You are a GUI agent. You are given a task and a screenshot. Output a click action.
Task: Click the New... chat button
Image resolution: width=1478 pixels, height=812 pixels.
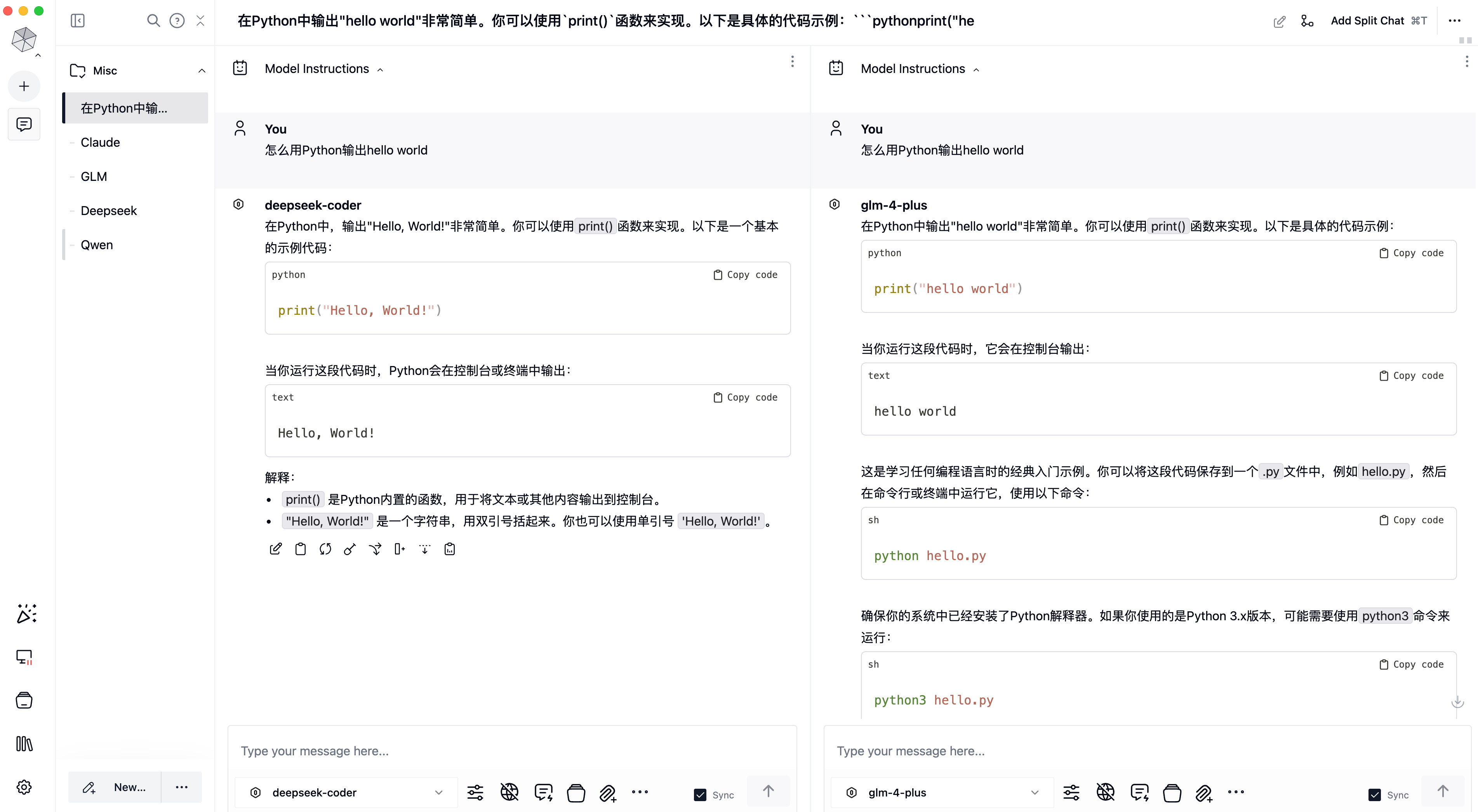point(115,787)
